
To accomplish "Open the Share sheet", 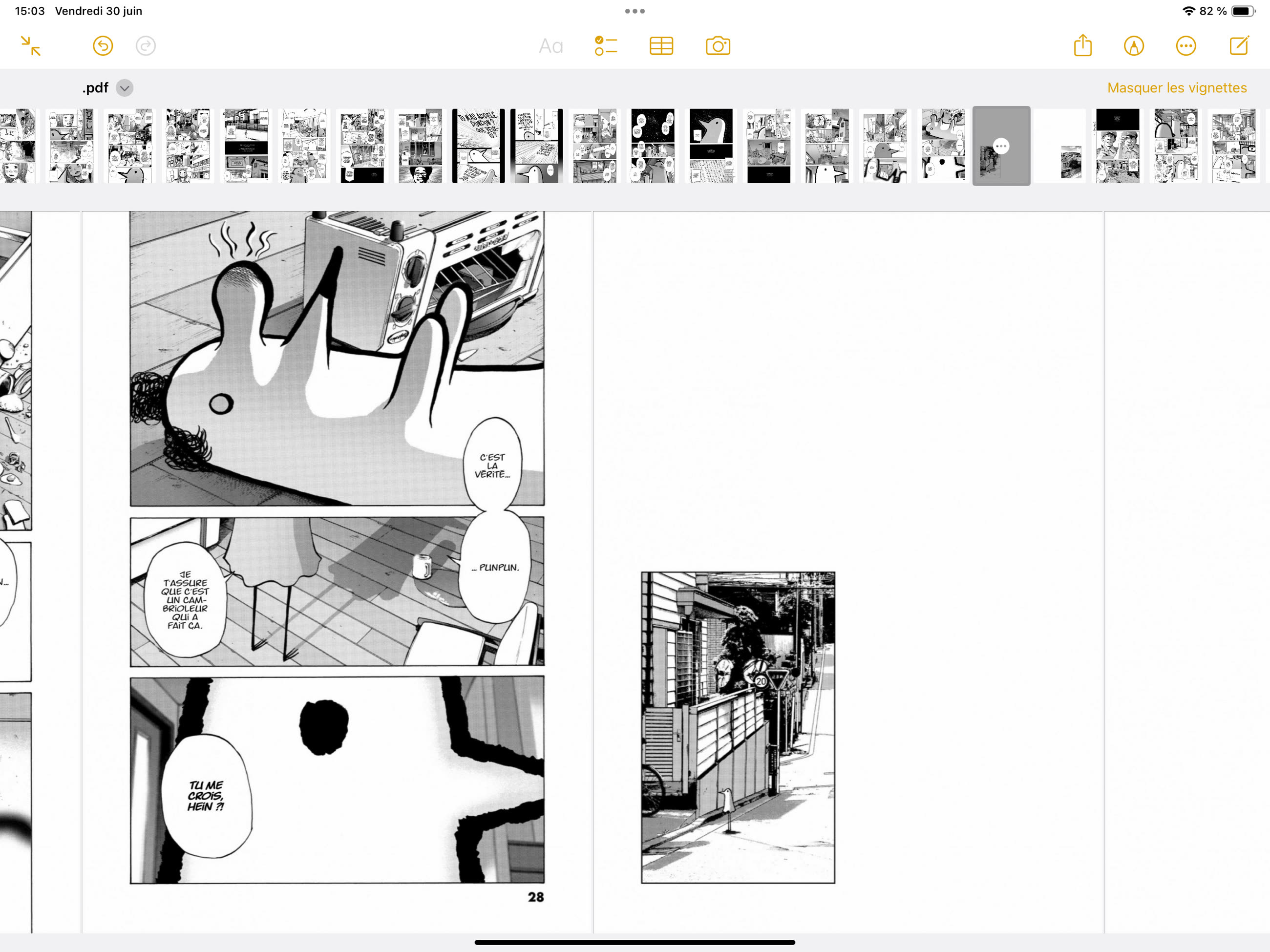I will point(1083,45).
